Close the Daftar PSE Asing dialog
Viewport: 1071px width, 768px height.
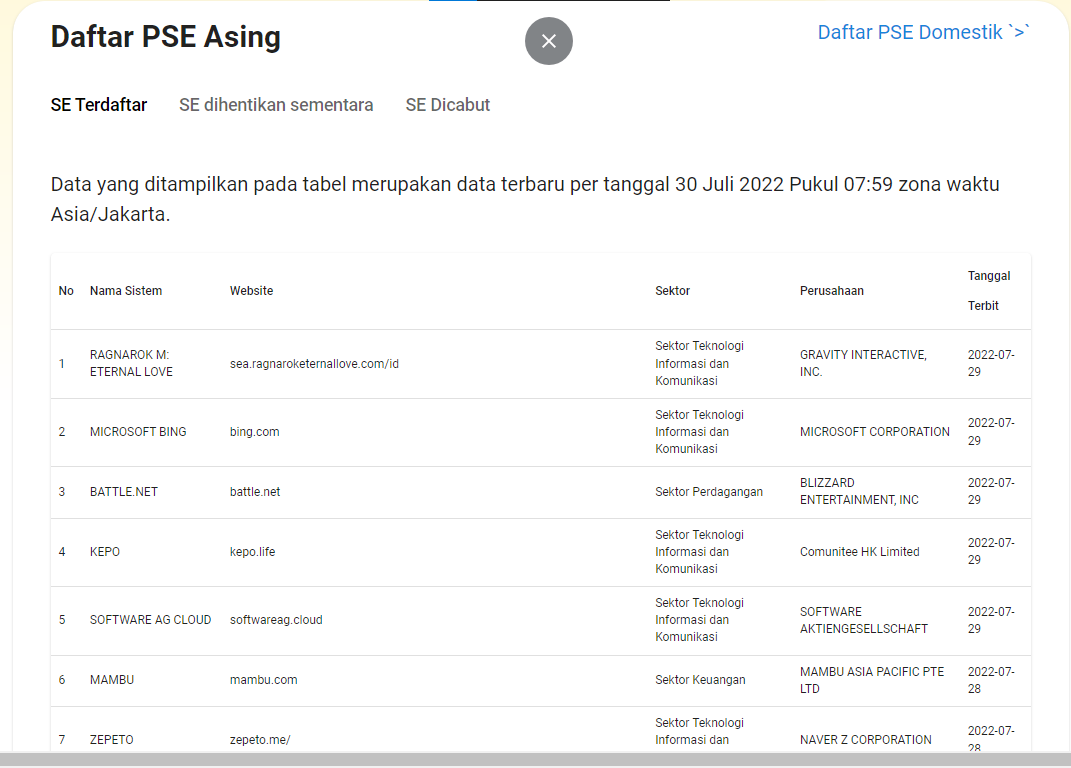pos(548,41)
